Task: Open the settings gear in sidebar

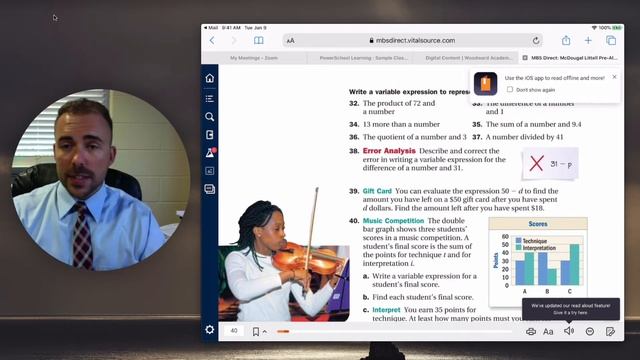Action: (x=210, y=330)
